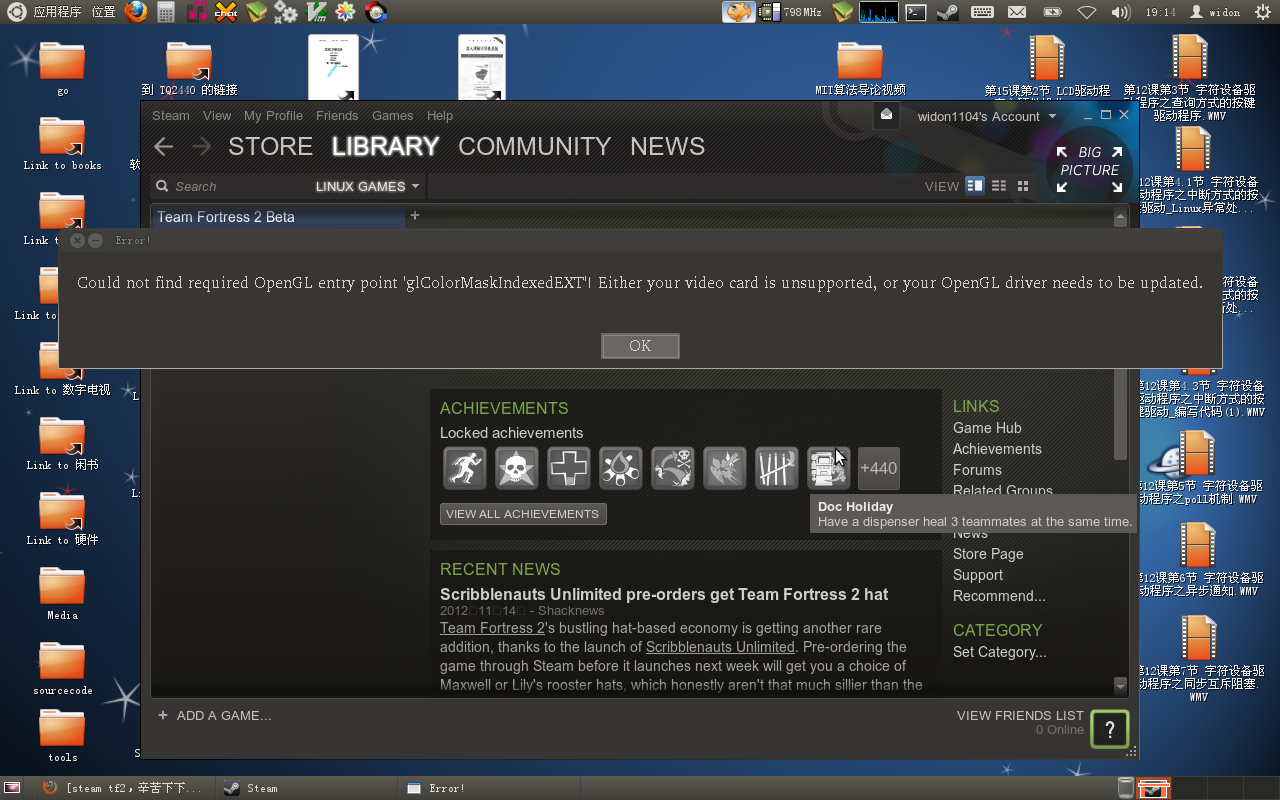This screenshot has height=800, width=1280.
Task: Click the skull achievement icon
Action: (517, 468)
